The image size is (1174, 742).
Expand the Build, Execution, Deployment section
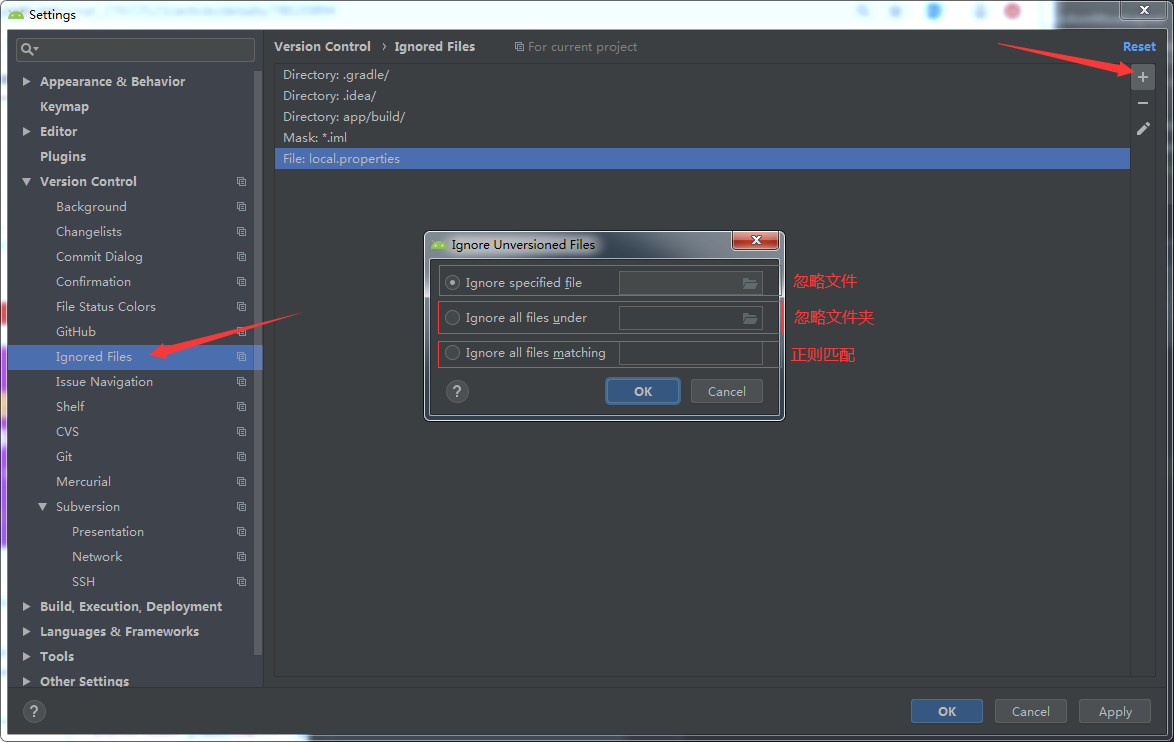point(26,606)
